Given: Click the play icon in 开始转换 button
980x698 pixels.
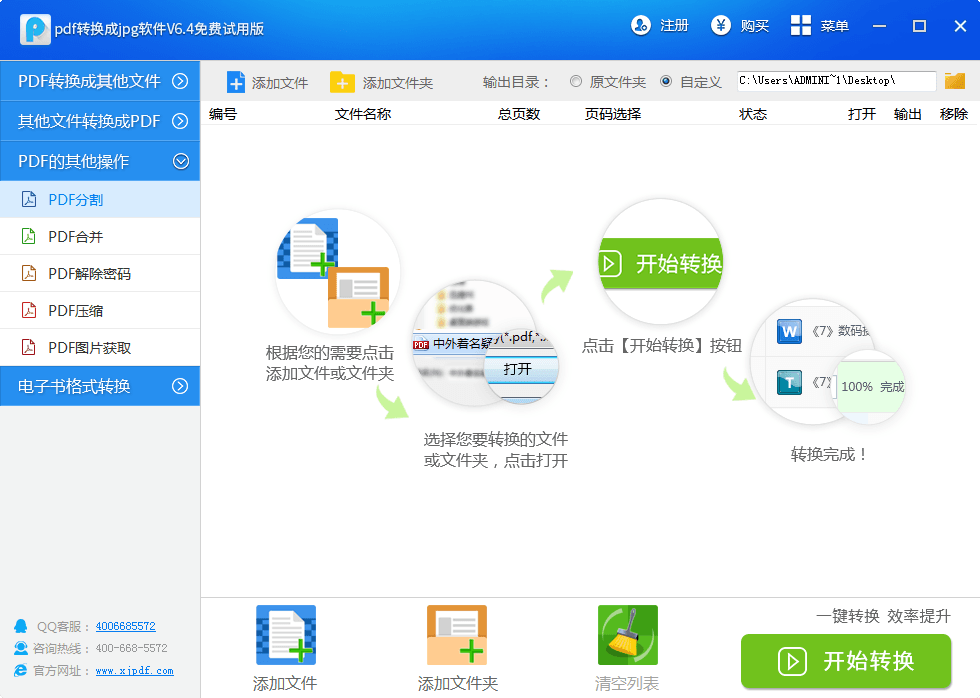Looking at the screenshot, I should click(792, 661).
